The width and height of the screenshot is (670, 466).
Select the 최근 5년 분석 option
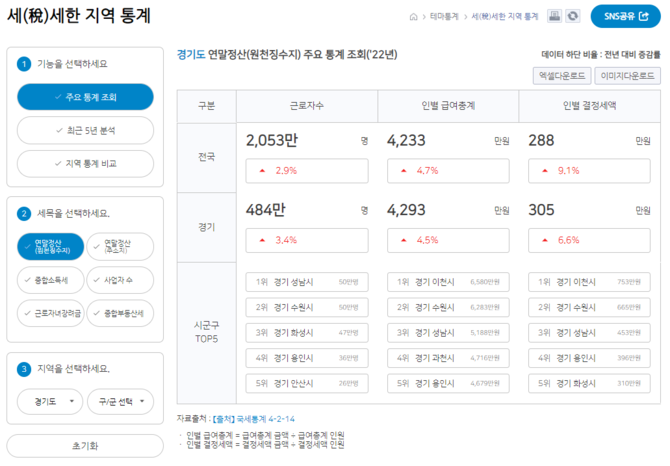85,130
